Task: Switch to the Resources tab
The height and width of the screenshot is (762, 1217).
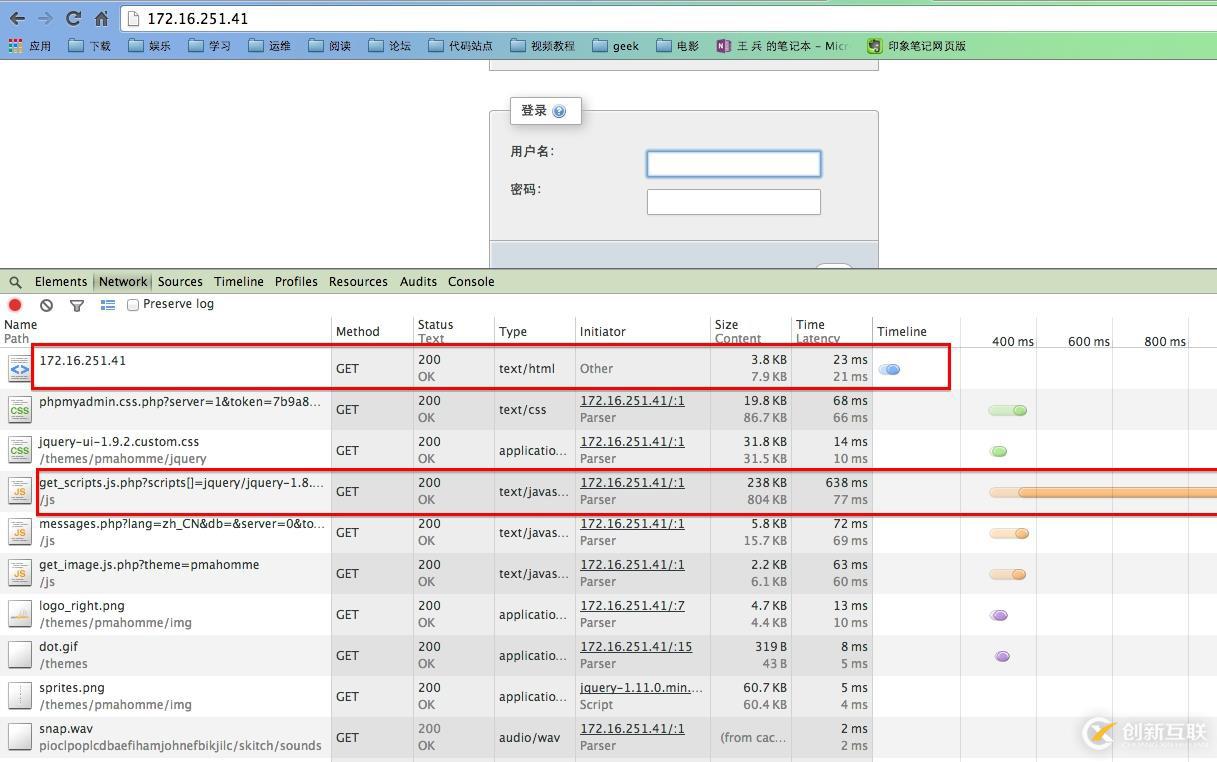Action: [x=358, y=282]
